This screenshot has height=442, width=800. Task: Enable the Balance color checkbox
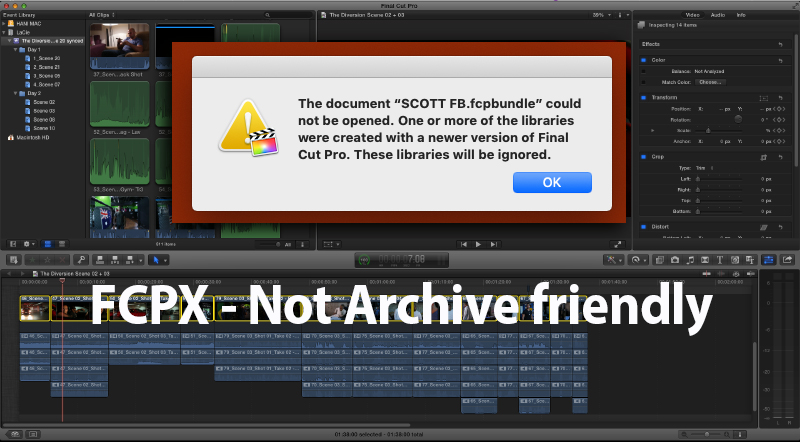644,71
